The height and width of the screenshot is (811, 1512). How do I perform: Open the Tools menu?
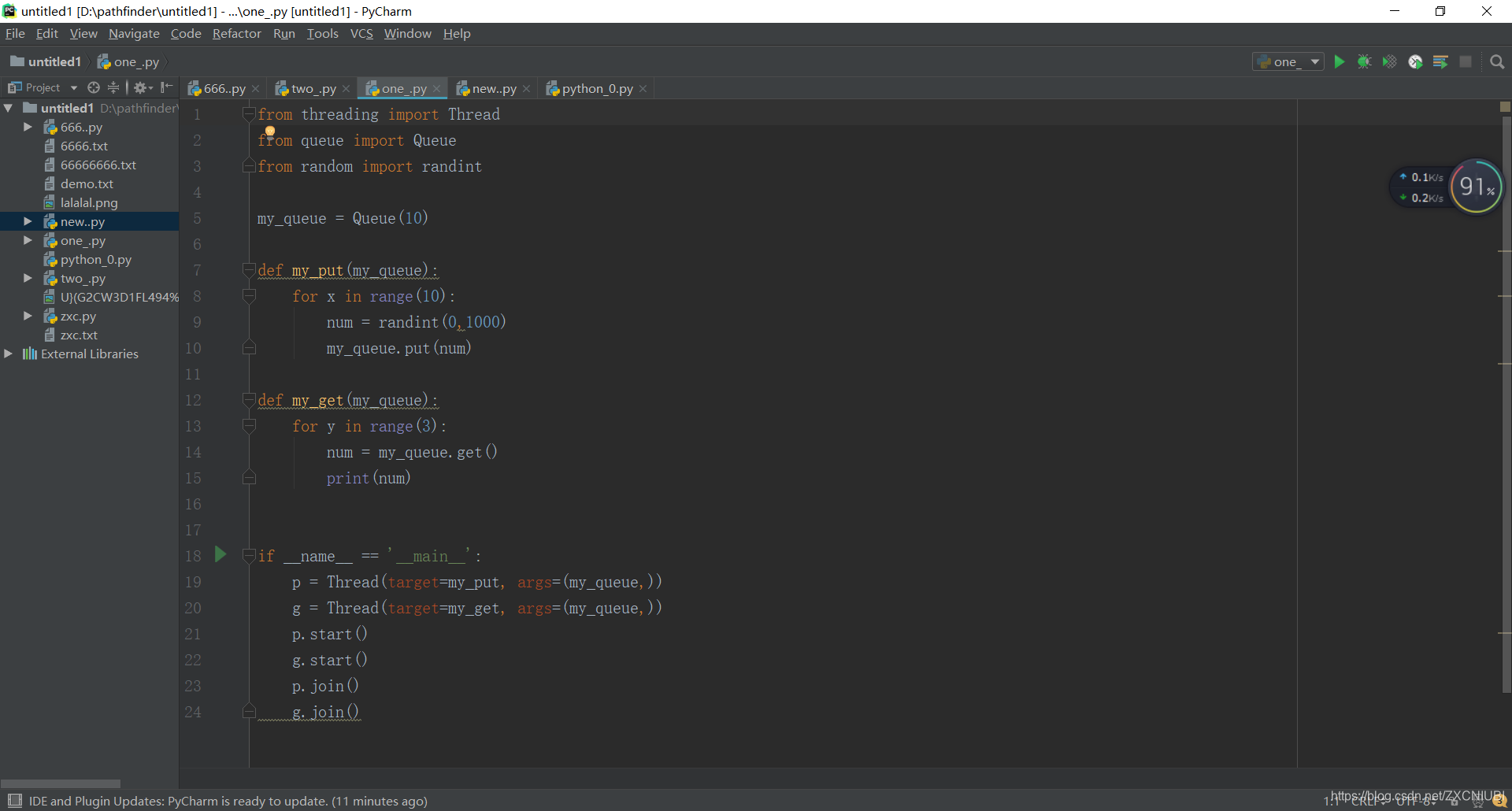pos(322,33)
